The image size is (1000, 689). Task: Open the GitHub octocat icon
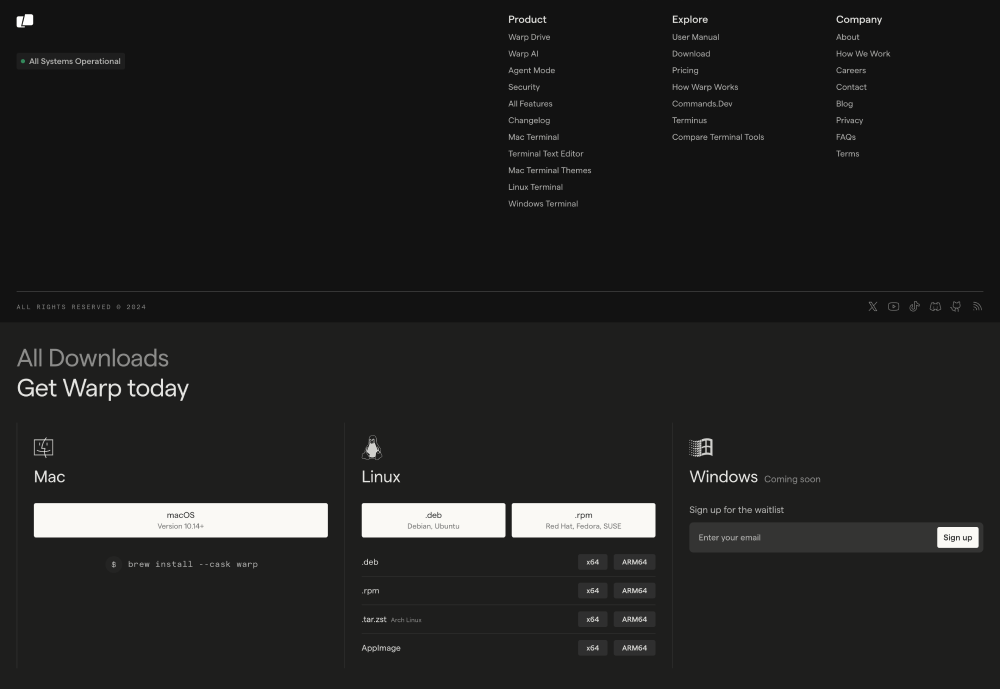click(956, 307)
